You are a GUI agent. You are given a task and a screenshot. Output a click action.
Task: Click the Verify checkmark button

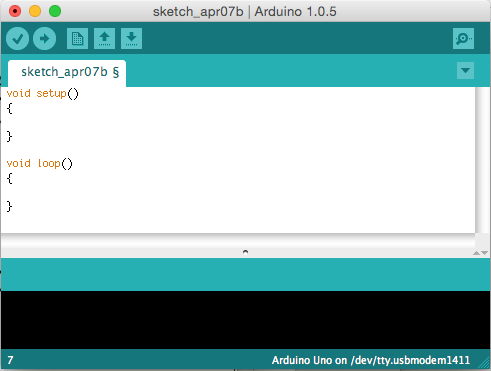pyautogui.click(x=17, y=39)
